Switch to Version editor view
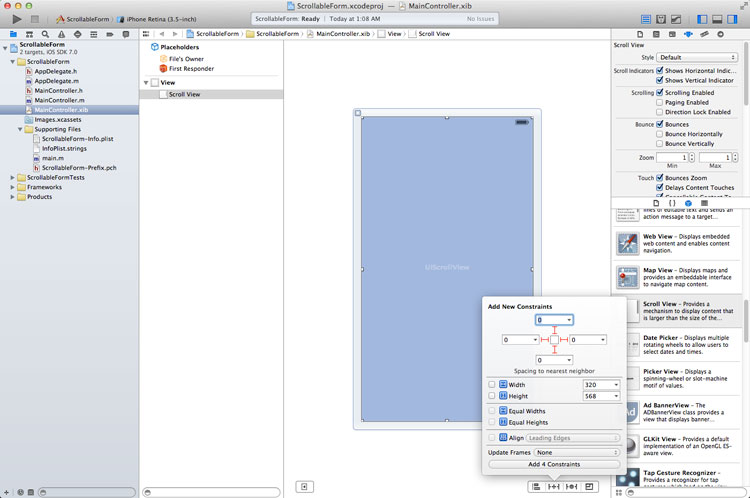The height and width of the screenshot is (498, 750). 676,19
